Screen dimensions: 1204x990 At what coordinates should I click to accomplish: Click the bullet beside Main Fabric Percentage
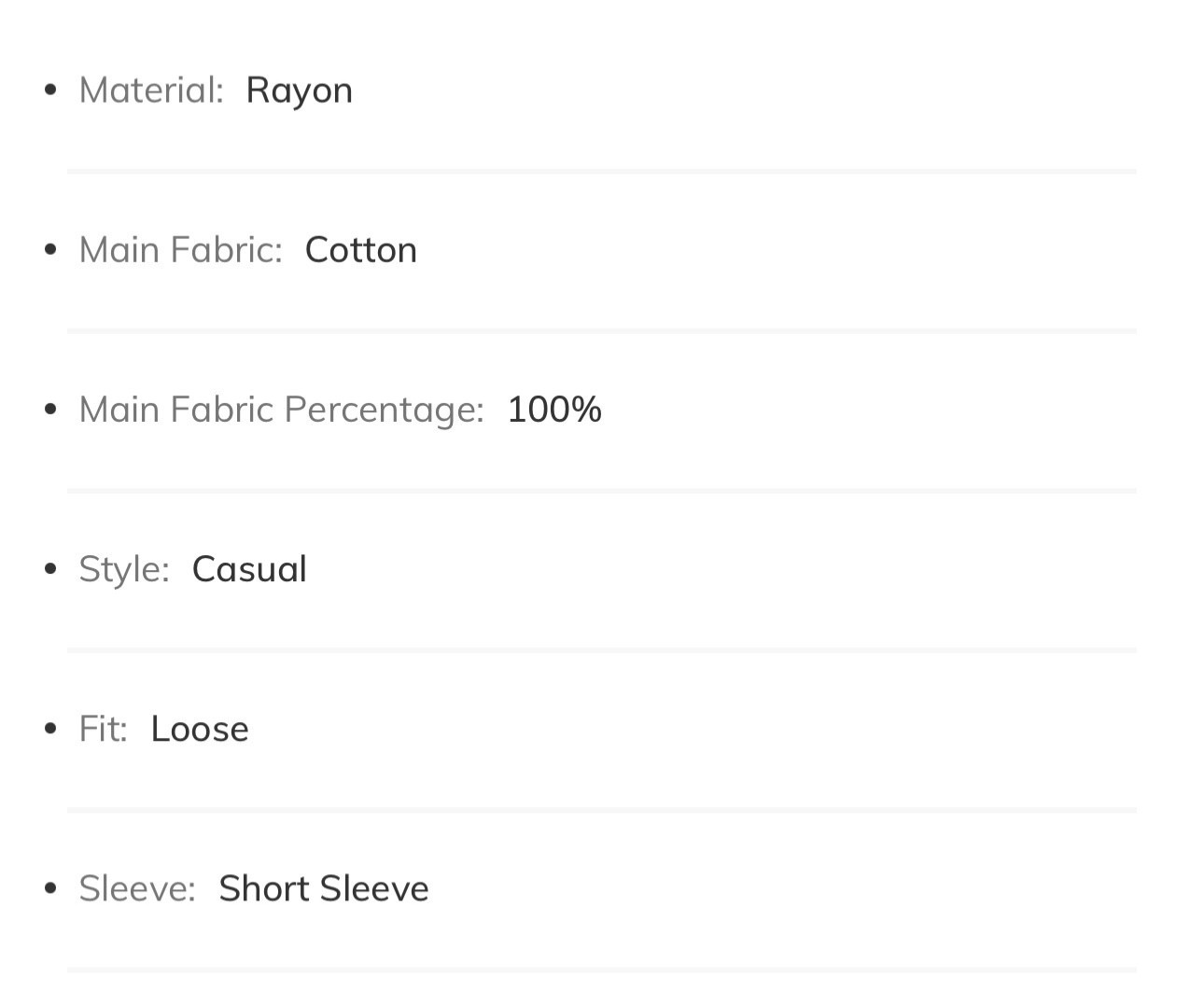[51, 410]
